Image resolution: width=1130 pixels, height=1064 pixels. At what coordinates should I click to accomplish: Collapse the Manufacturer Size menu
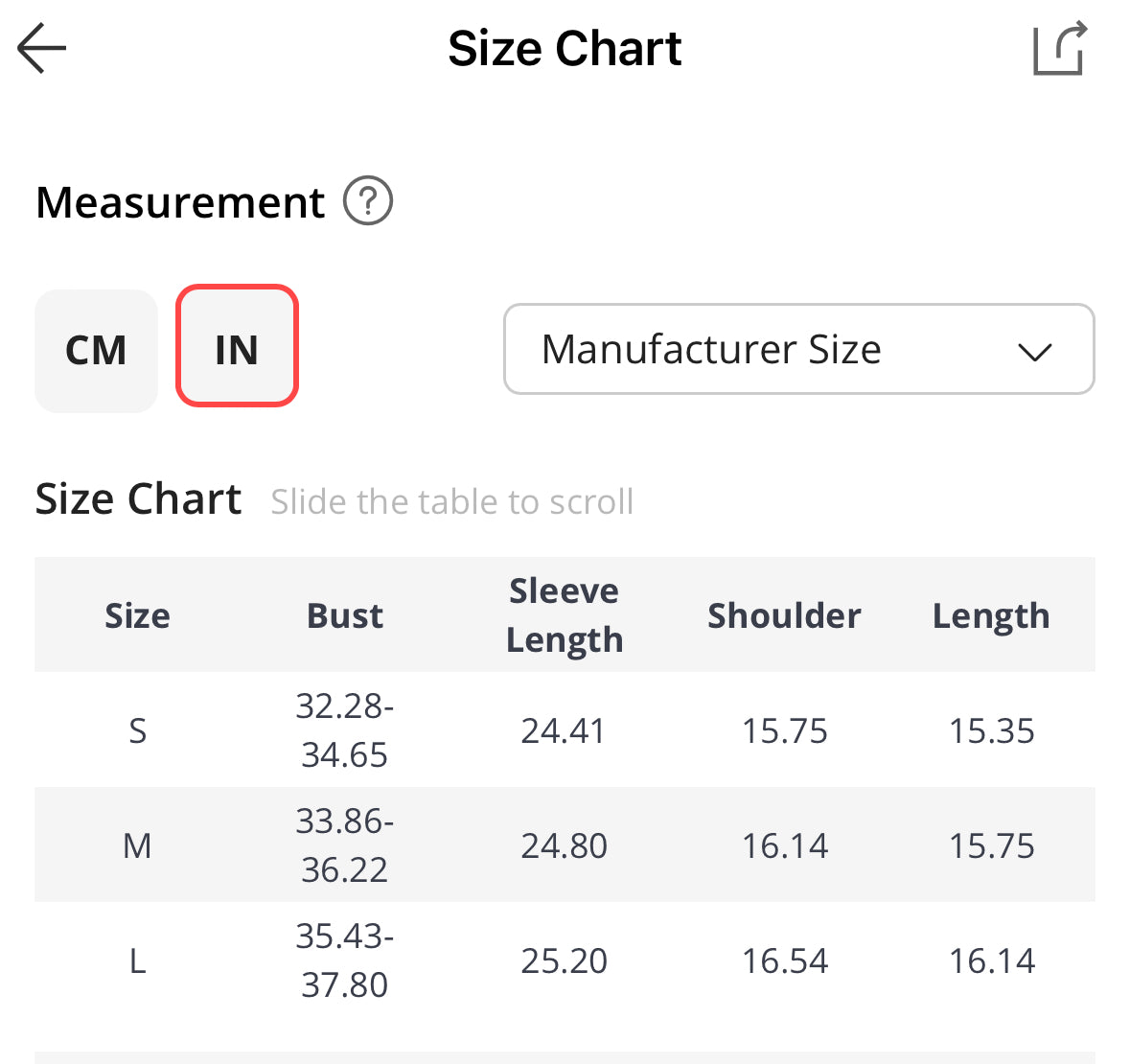click(799, 349)
